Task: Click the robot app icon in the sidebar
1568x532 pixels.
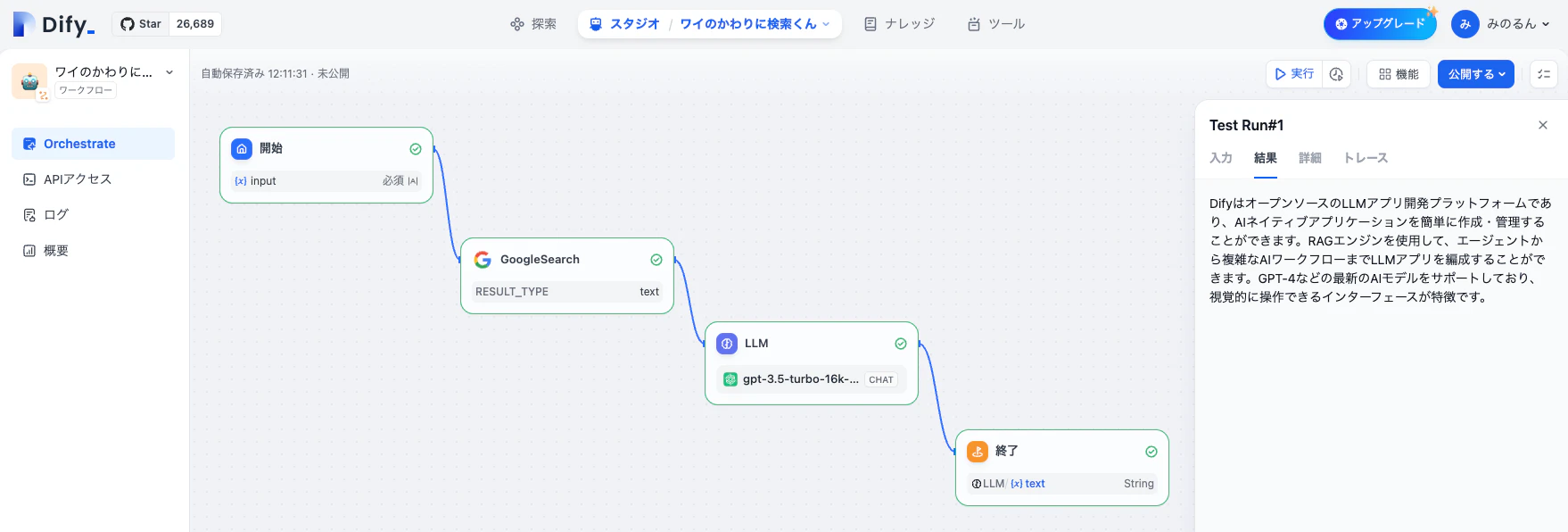Action: 29,81
